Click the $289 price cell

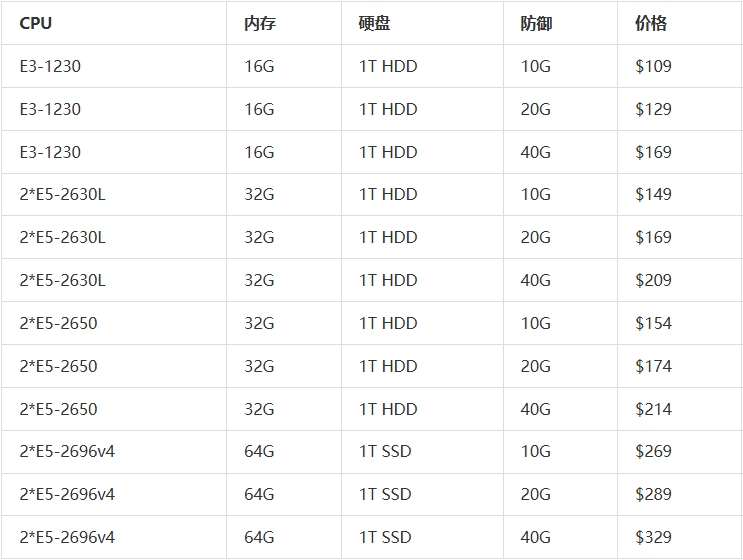coord(653,494)
